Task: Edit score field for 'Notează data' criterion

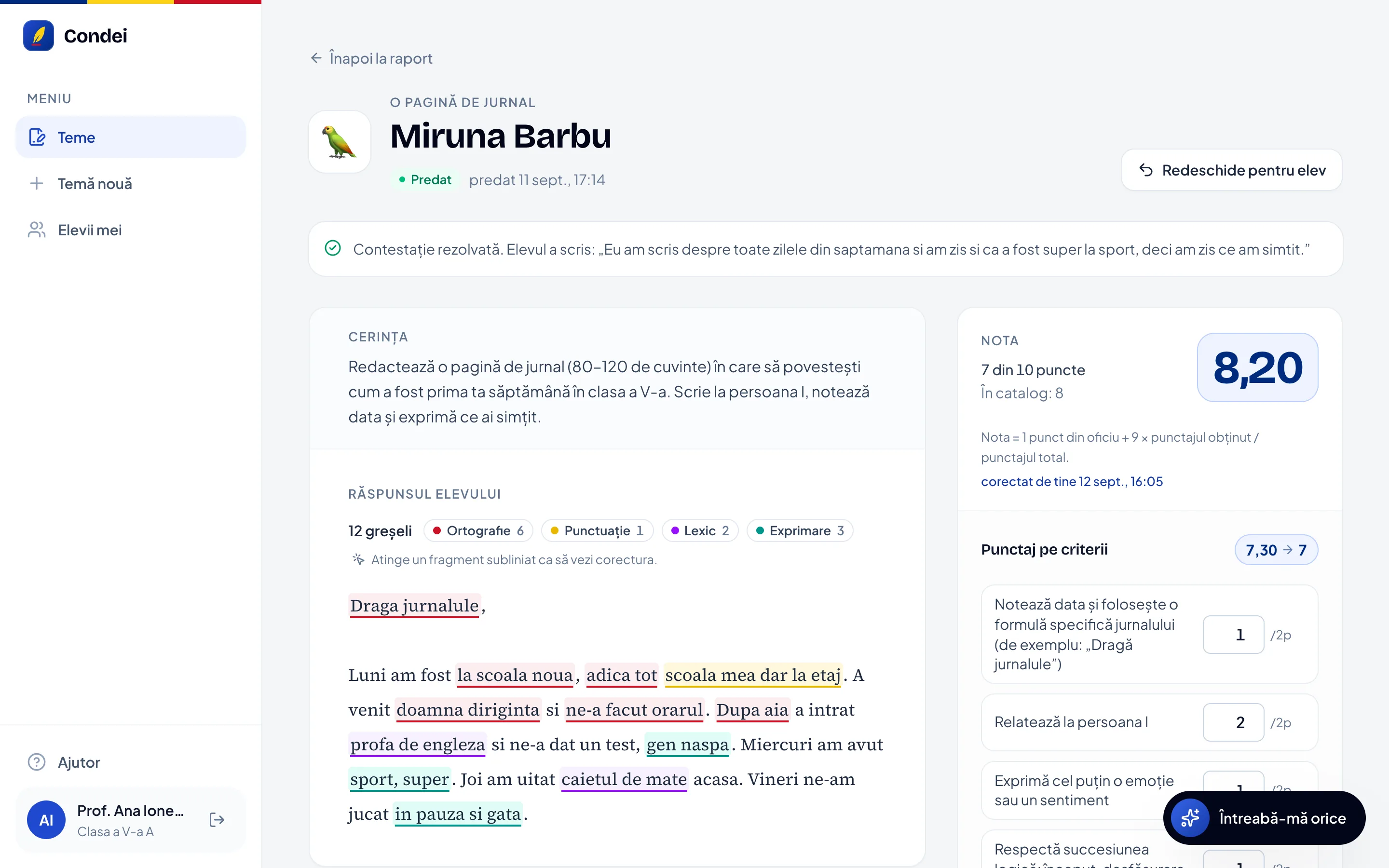Action: (x=1233, y=634)
